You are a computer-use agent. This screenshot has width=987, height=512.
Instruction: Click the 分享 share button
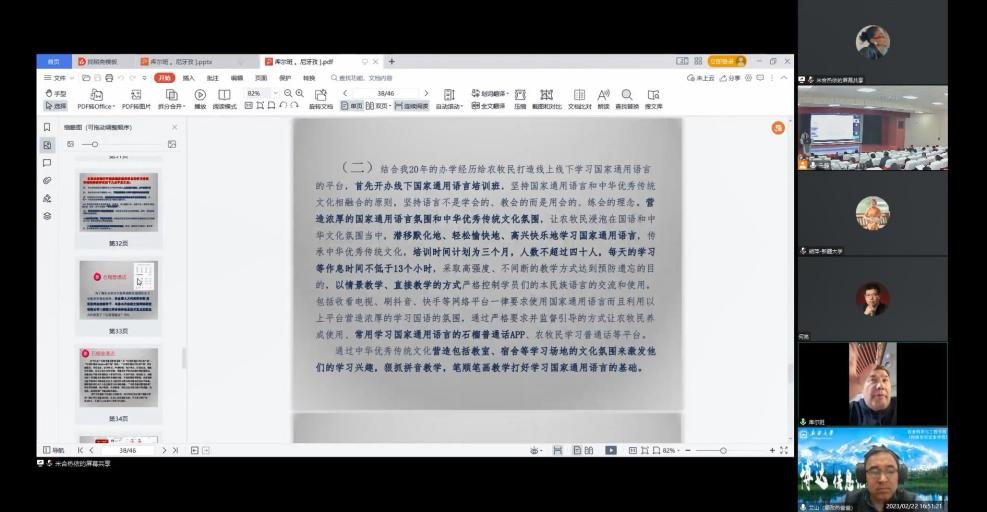click(x=730, y=77)
